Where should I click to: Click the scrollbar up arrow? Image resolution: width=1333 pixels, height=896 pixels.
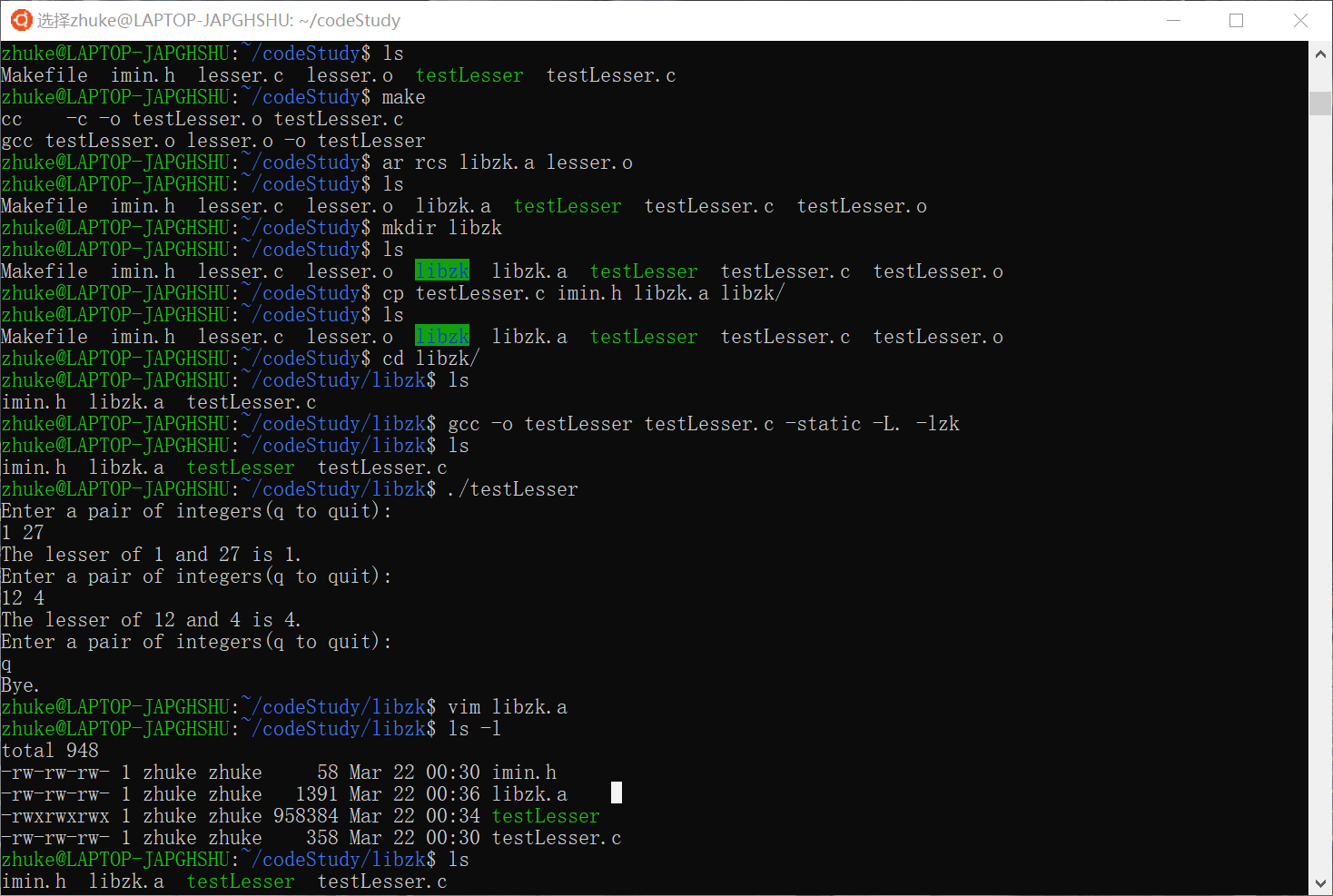[x=1320, y=54]
